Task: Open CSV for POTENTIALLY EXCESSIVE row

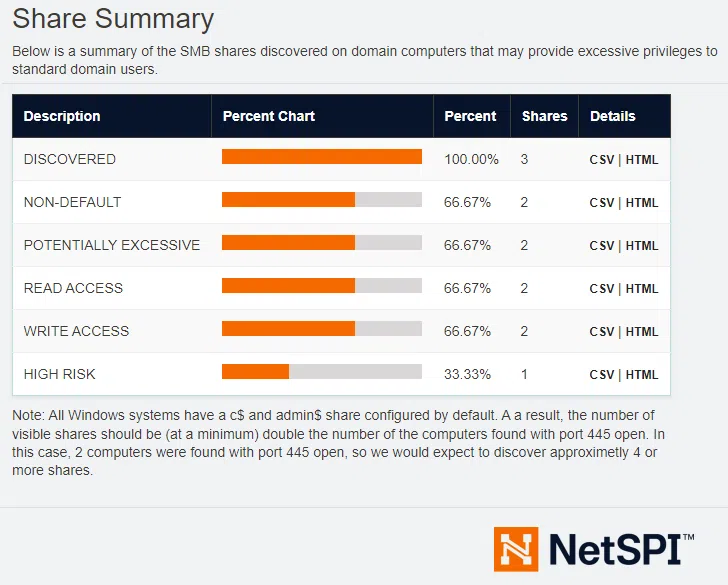Action: 601,246
